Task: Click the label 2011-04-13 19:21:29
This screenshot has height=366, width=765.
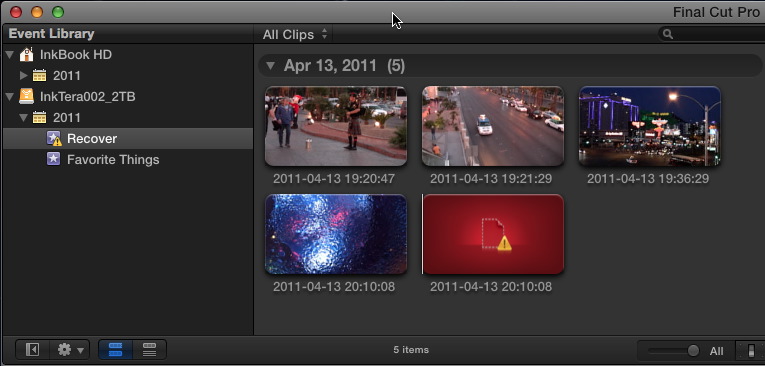Action: 491,179
